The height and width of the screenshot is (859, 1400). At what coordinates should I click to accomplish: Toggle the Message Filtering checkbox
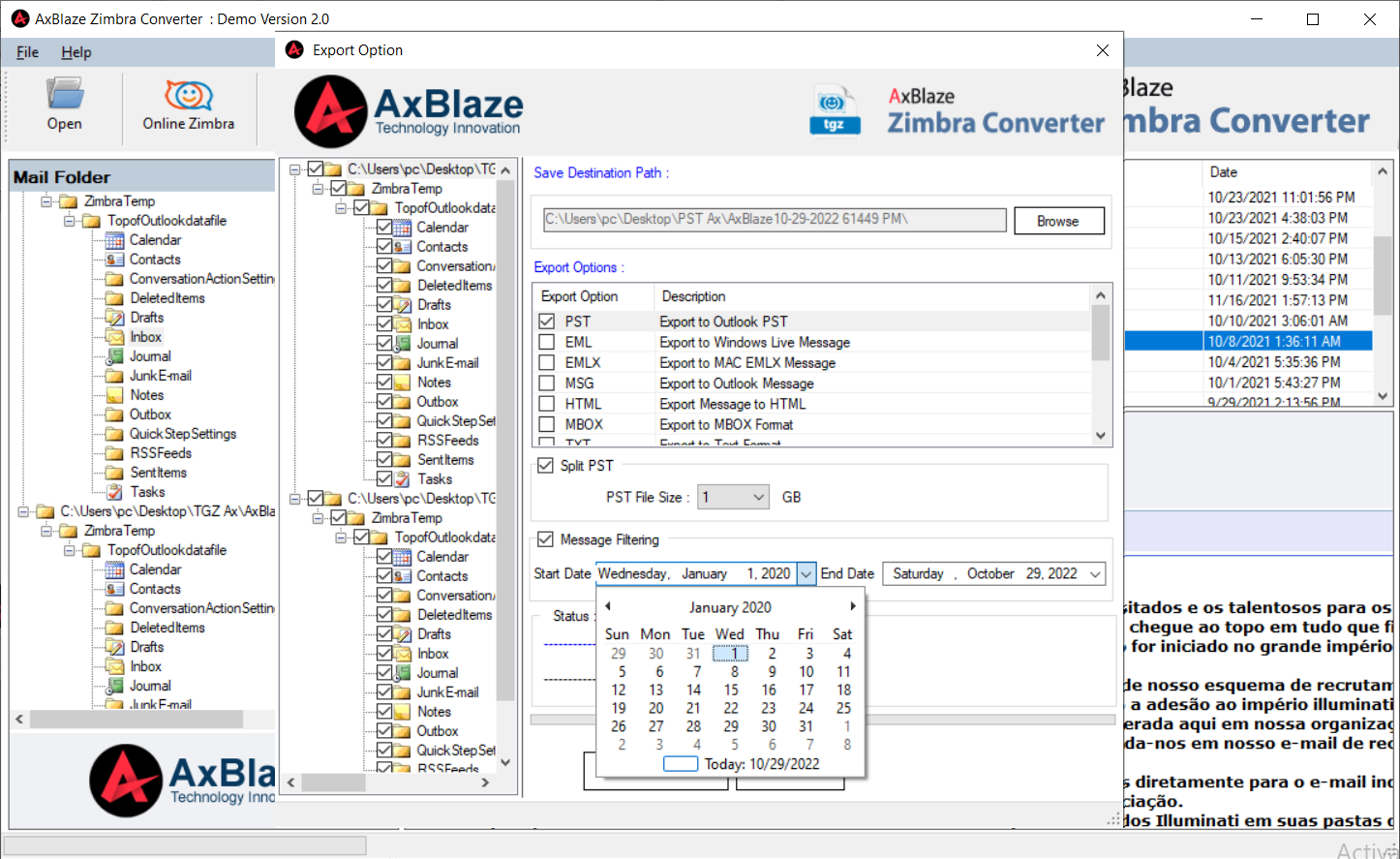[x=545, y=539]
